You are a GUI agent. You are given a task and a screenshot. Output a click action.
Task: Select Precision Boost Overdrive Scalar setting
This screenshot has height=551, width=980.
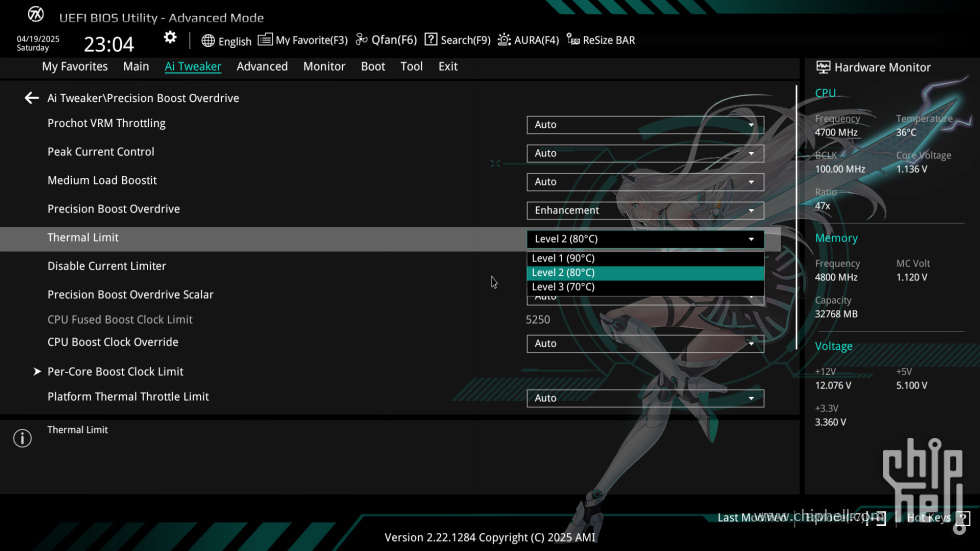click(131, 295)
